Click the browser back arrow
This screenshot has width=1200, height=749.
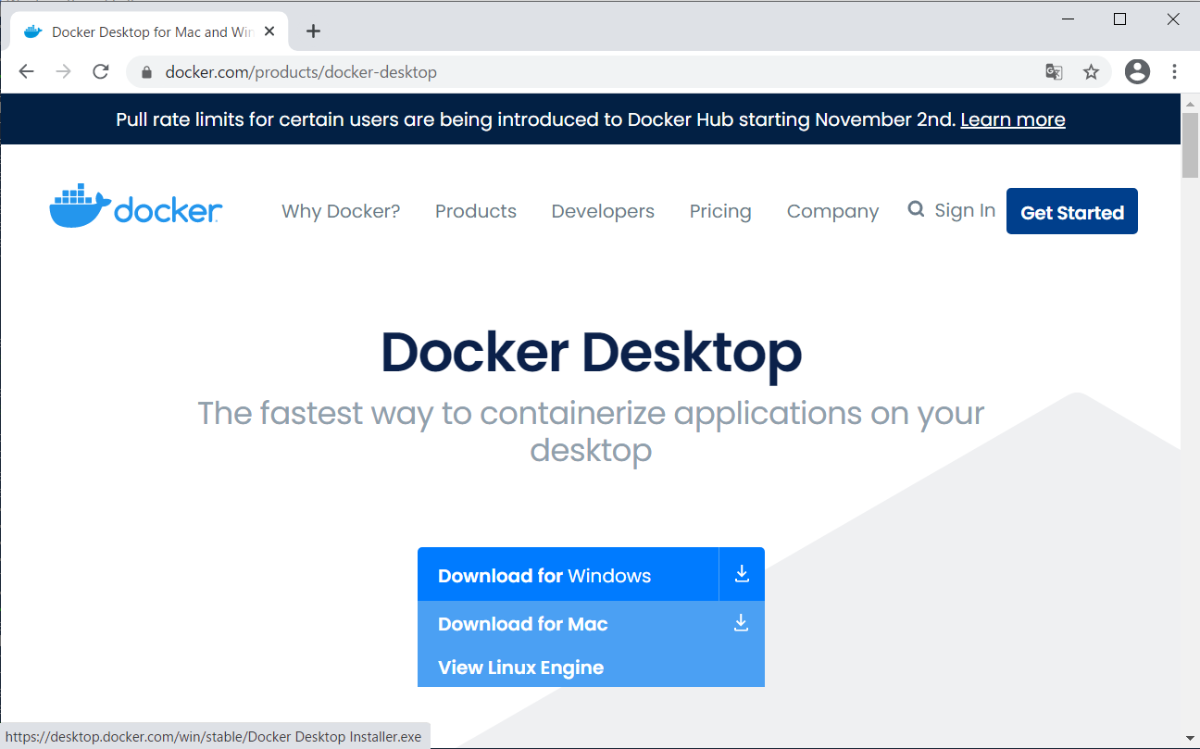27,72
